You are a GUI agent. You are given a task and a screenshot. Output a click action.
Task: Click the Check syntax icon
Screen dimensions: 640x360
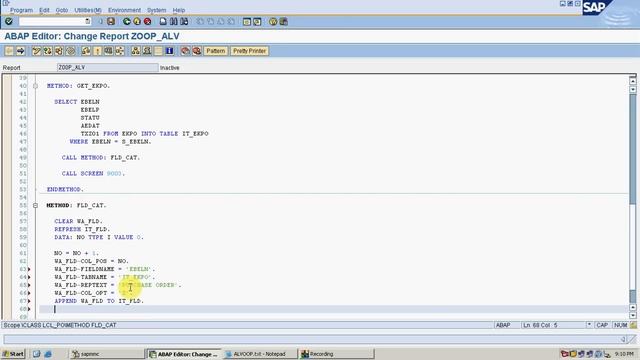pos(86,51)
